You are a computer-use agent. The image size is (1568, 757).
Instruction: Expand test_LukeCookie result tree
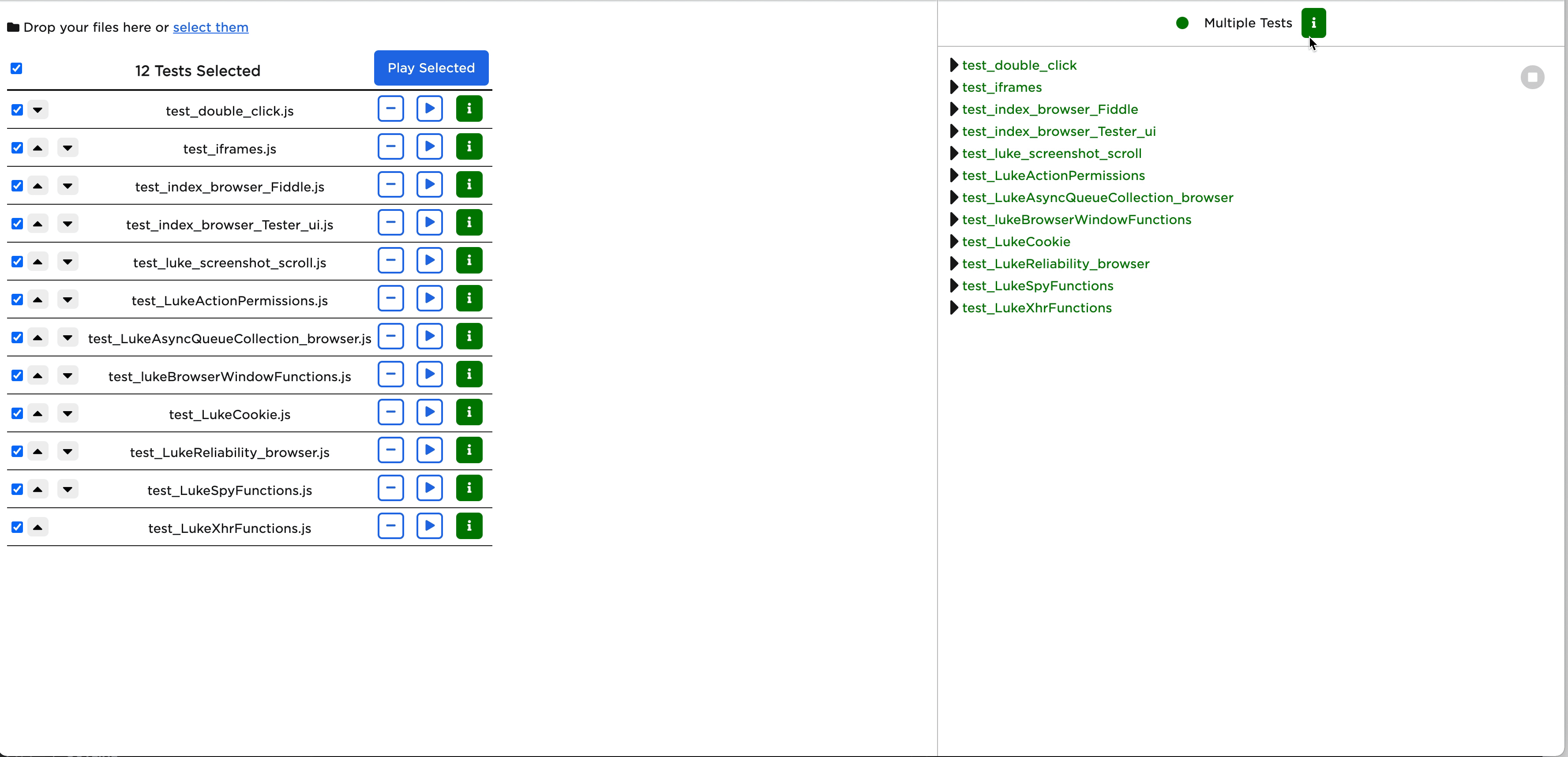click(954, 242)
